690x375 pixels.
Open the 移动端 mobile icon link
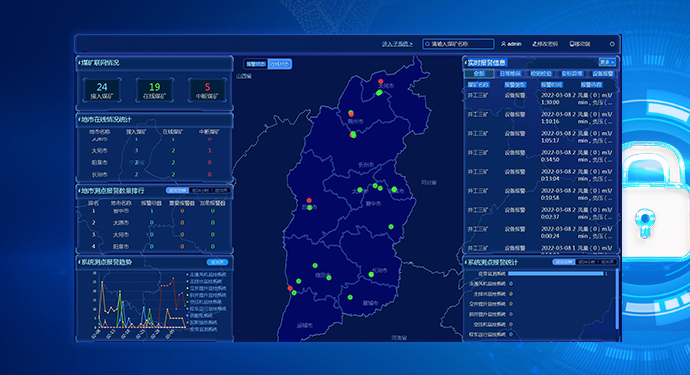point(571,44)
